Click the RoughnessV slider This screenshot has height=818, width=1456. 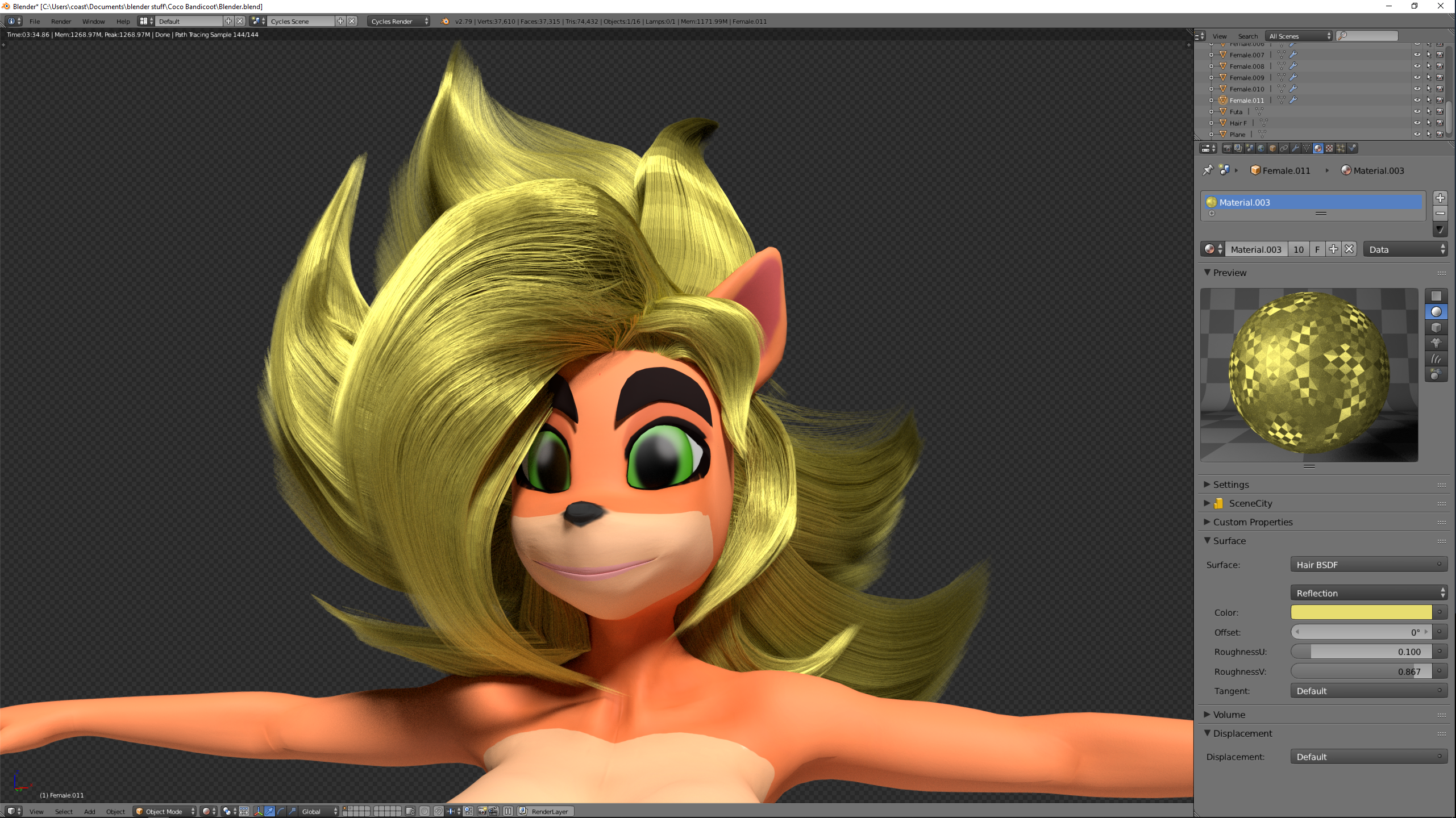click(1361, 671)
